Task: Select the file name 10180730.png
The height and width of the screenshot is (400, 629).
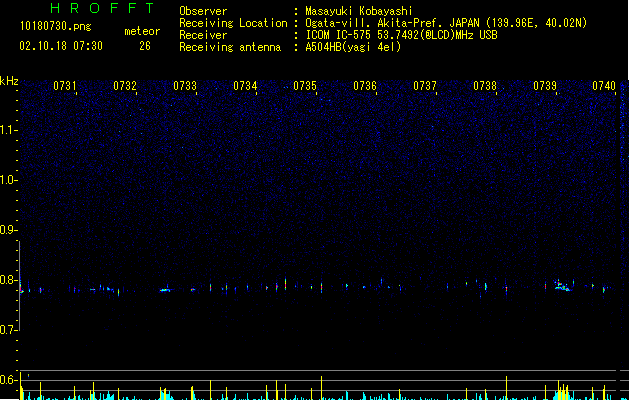Action: [56, 26]
